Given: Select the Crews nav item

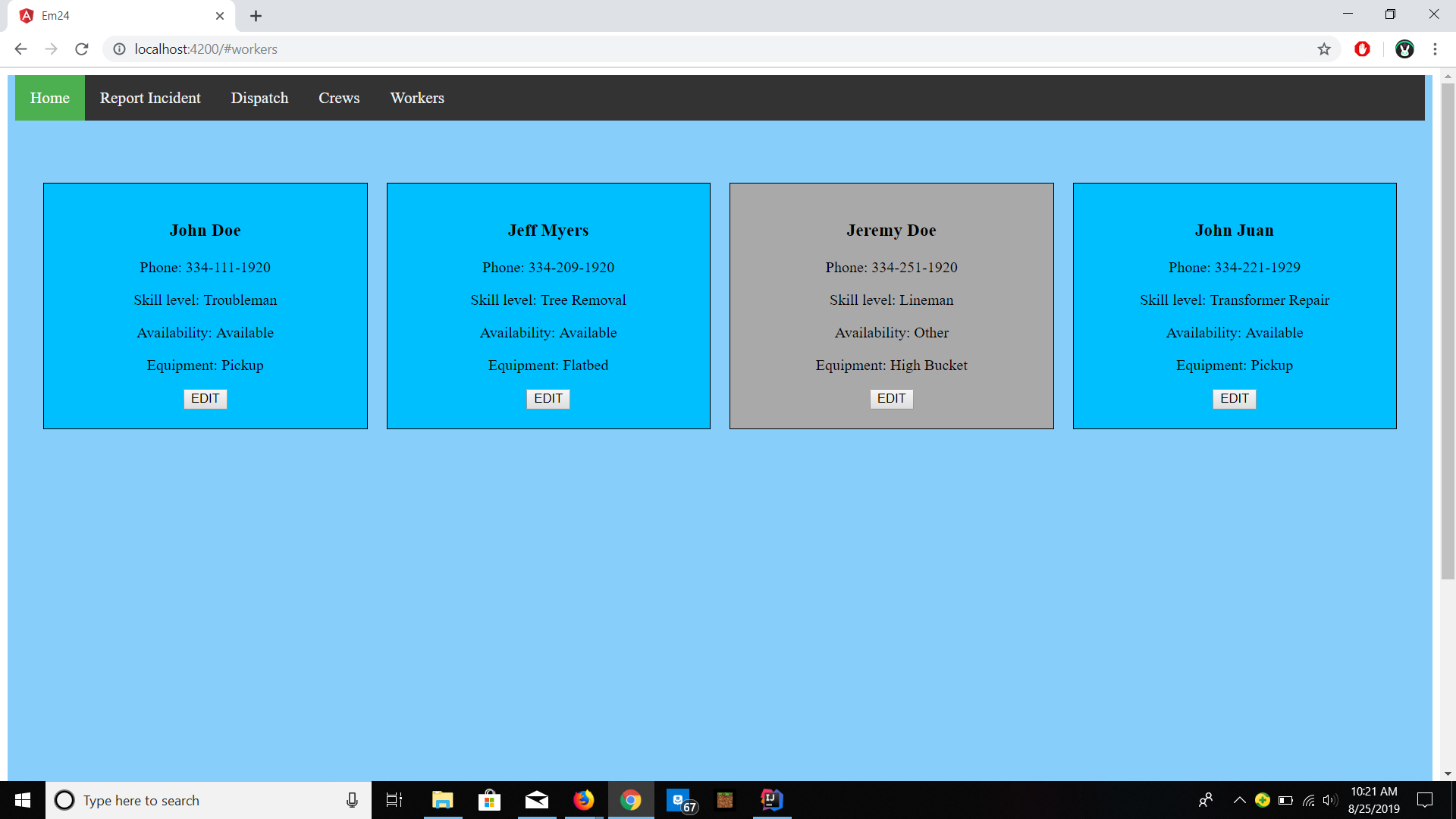Looking at the screenshot, I should point(339,98).
